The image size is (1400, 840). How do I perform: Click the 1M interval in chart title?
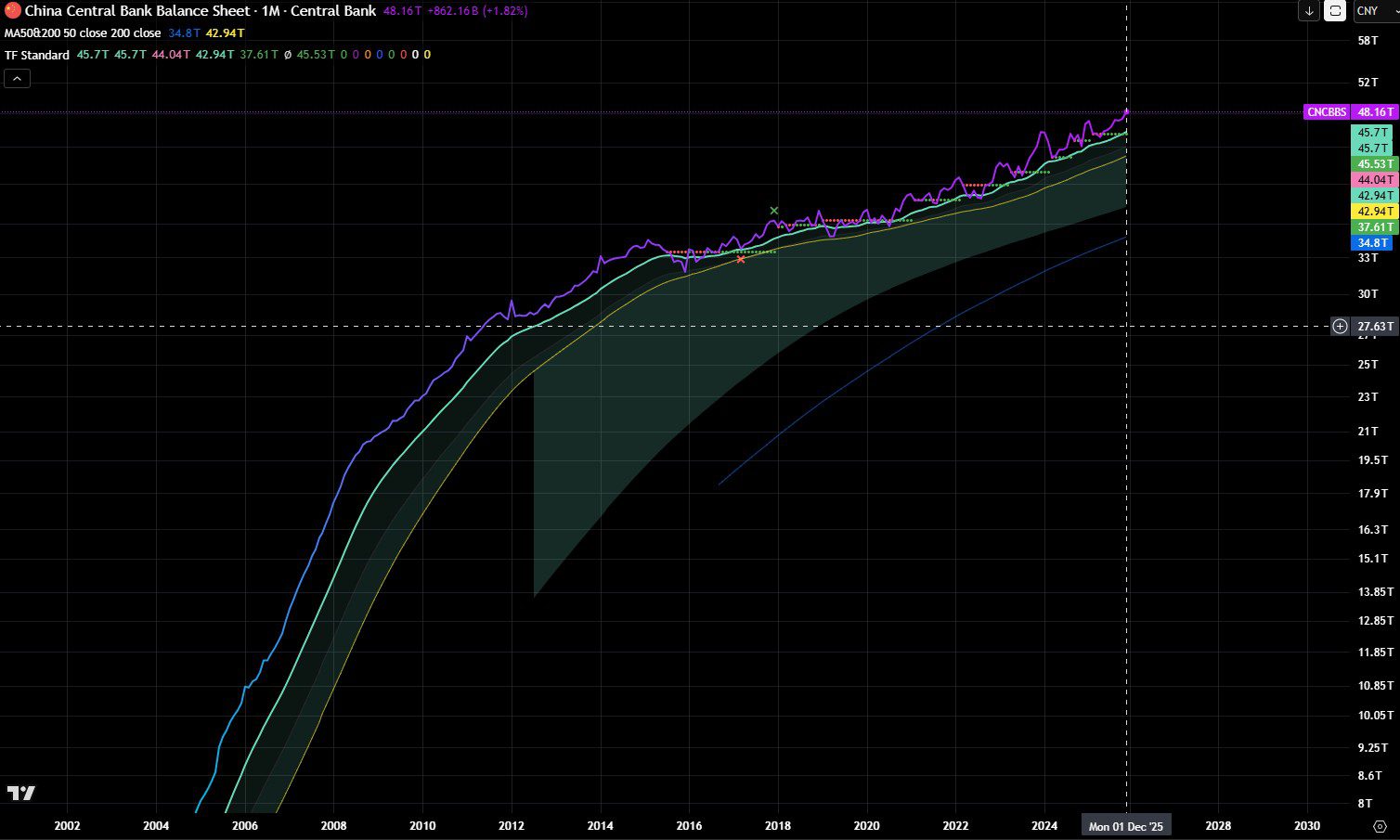tap(270, 11)
